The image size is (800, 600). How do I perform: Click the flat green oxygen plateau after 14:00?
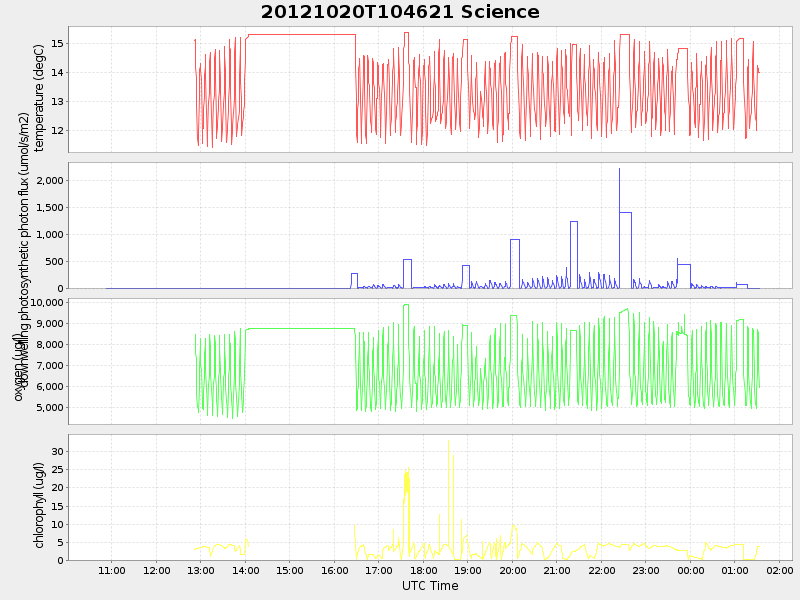pyautogui.click(x=300, y=328)
